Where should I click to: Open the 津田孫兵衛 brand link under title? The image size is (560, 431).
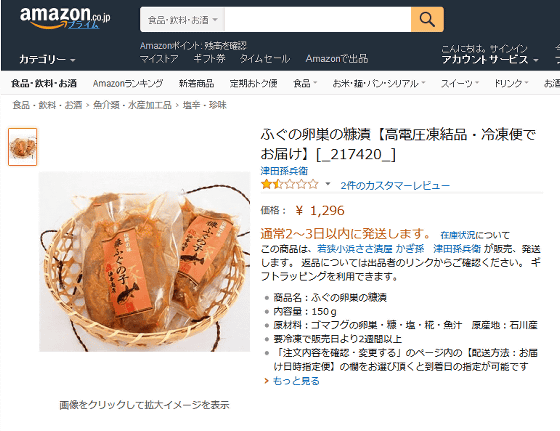[284, 171]
